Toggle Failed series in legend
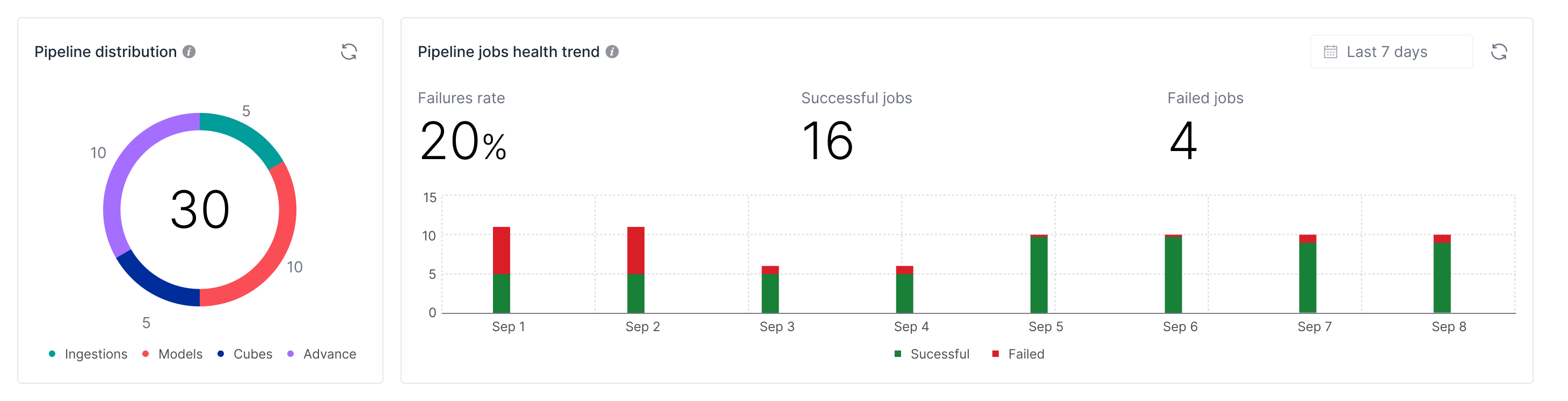Screen dimensions: 1568x401 point(1018,354)
